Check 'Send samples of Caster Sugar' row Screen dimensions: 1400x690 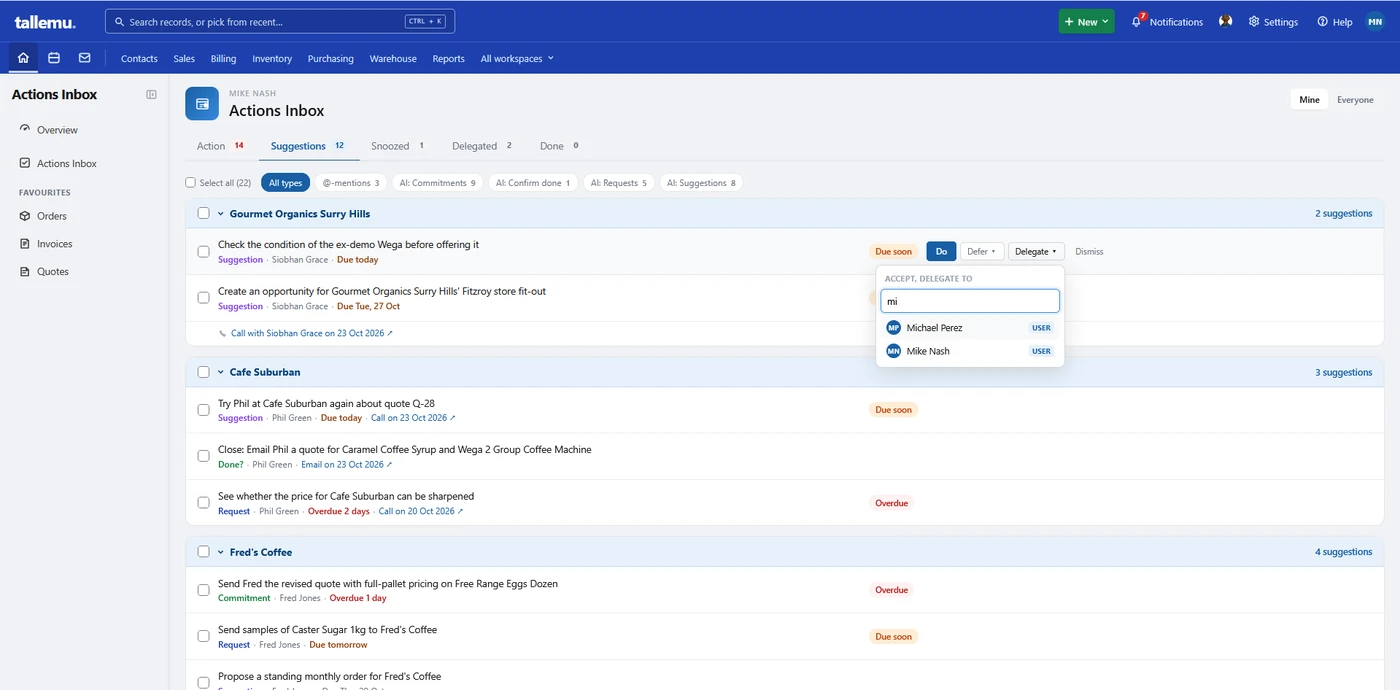pyautogui.click(x=204, y=636)
